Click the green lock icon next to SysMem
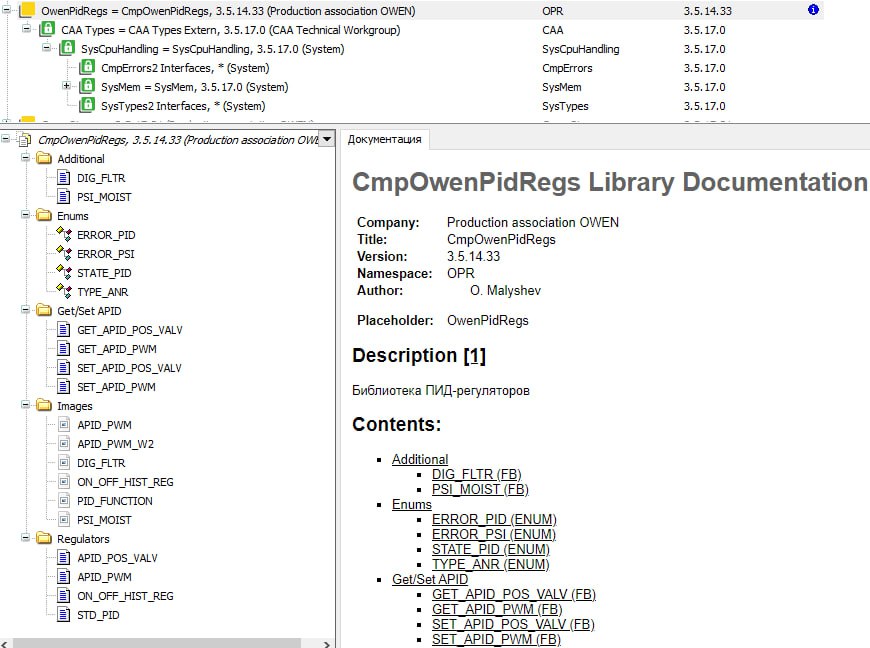The height and width of the screenshot is (648, 870). click(87, 86)
